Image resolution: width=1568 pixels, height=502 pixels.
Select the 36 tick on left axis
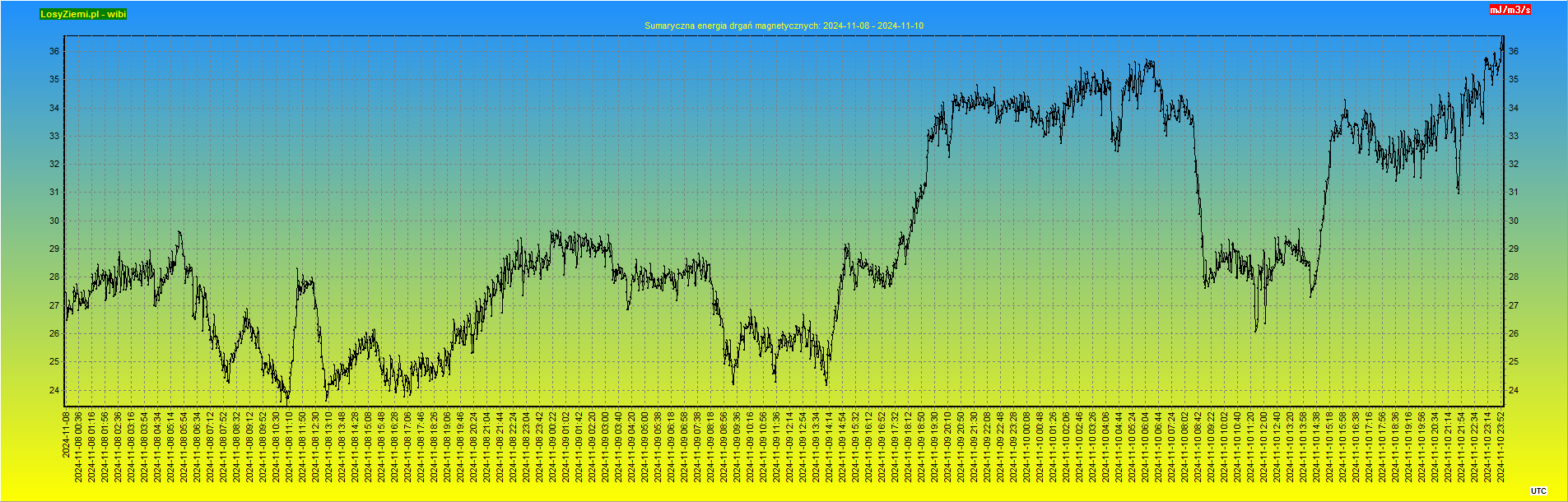click(x=54, y=51)
